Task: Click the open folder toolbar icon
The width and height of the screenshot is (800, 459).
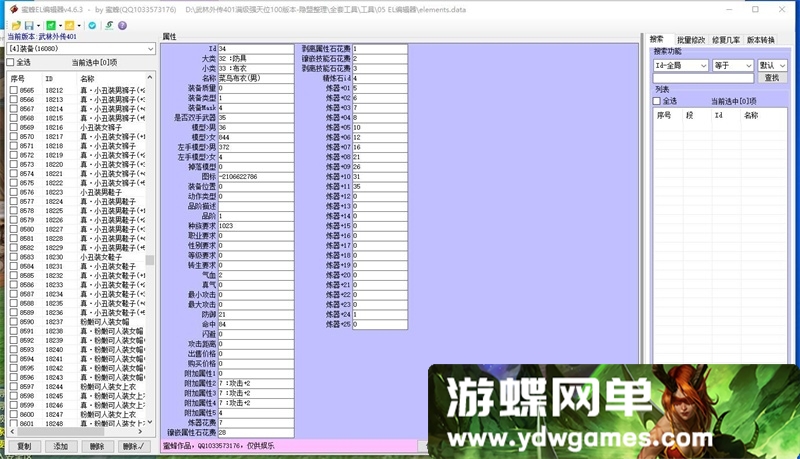Action: coord(16,25)
